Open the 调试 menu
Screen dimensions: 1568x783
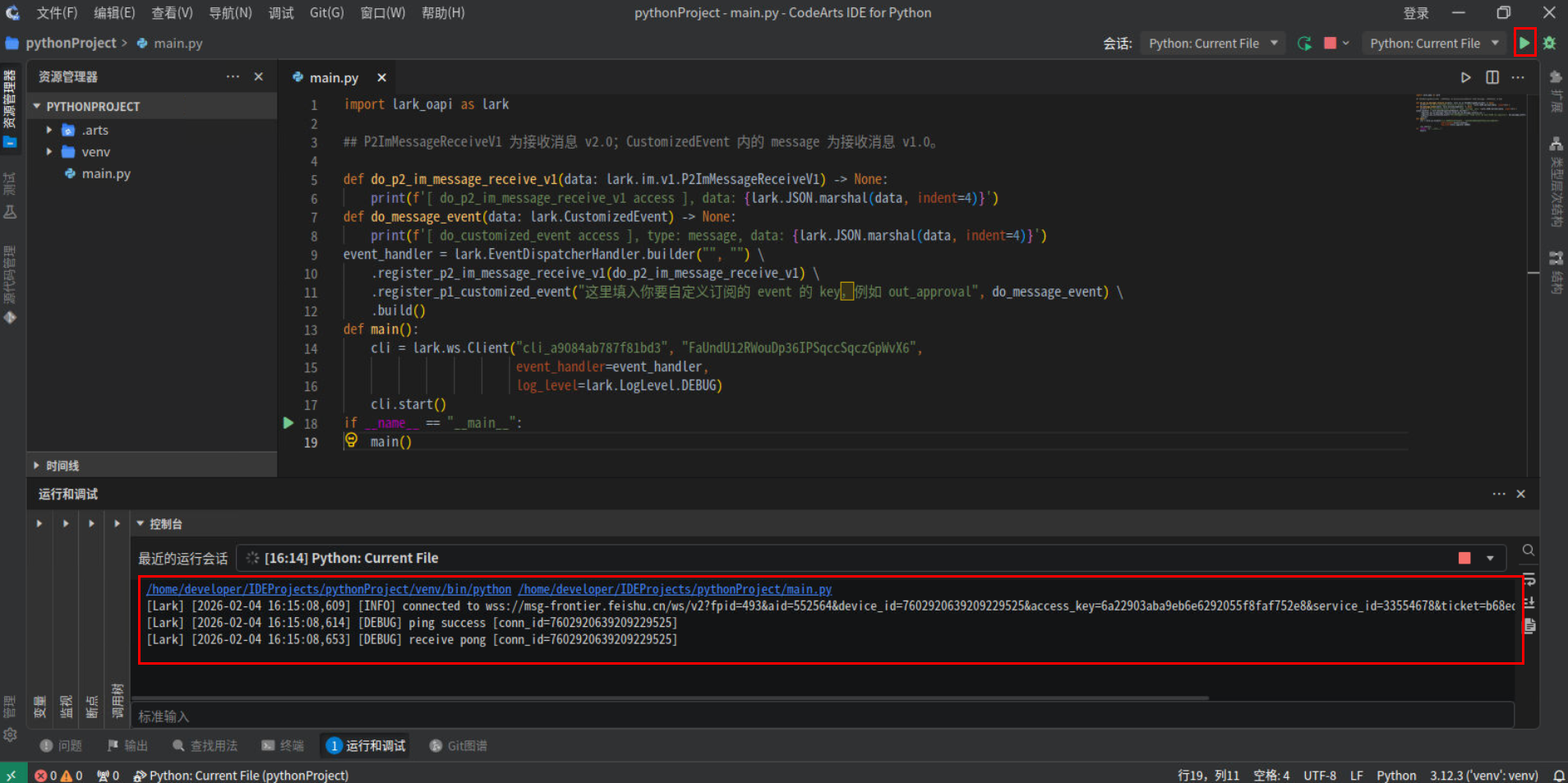(x=281, y=13)
